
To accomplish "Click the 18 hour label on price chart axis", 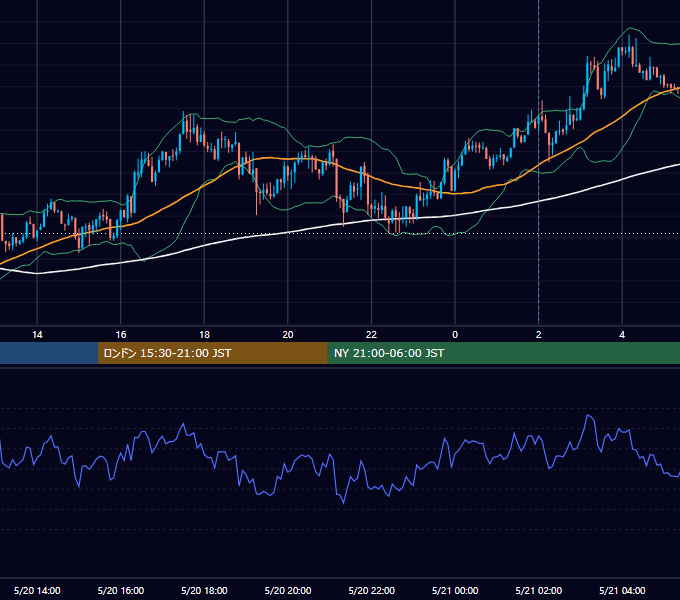I will point(204,335).
